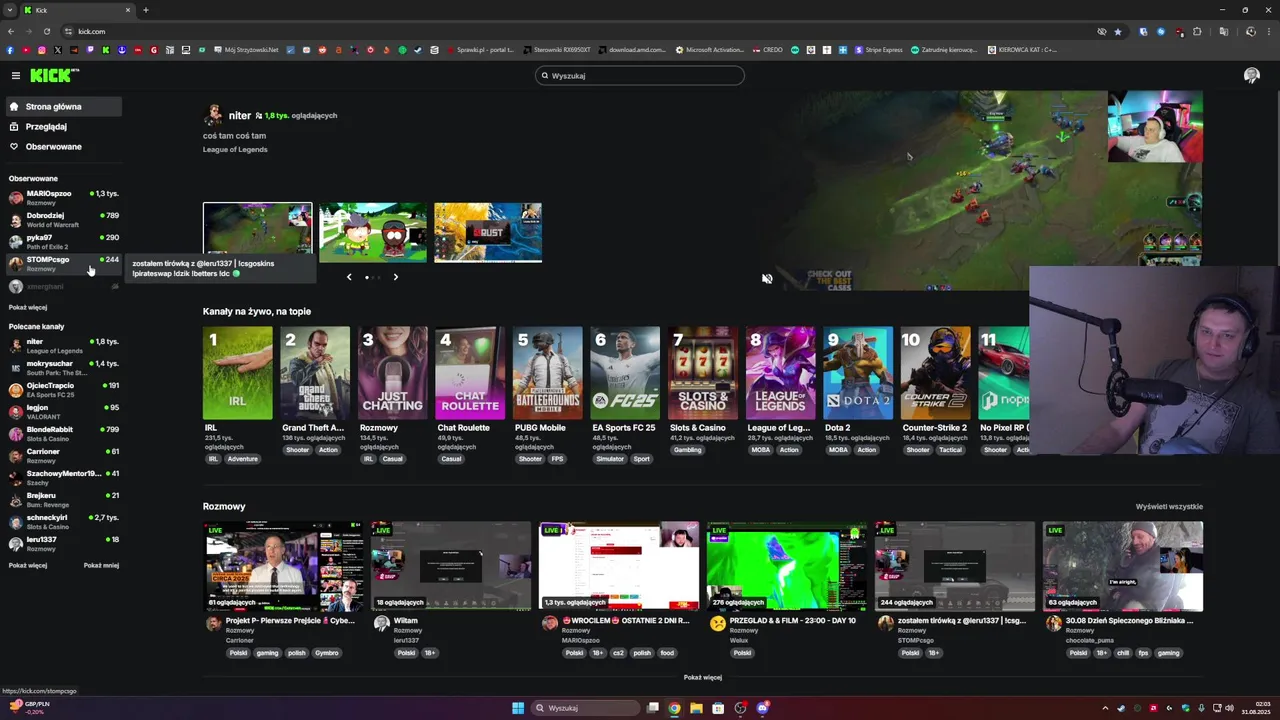
Task: Open STOMPcsgo followed channel
Action: pyautogui.click(x=62, y=263)
